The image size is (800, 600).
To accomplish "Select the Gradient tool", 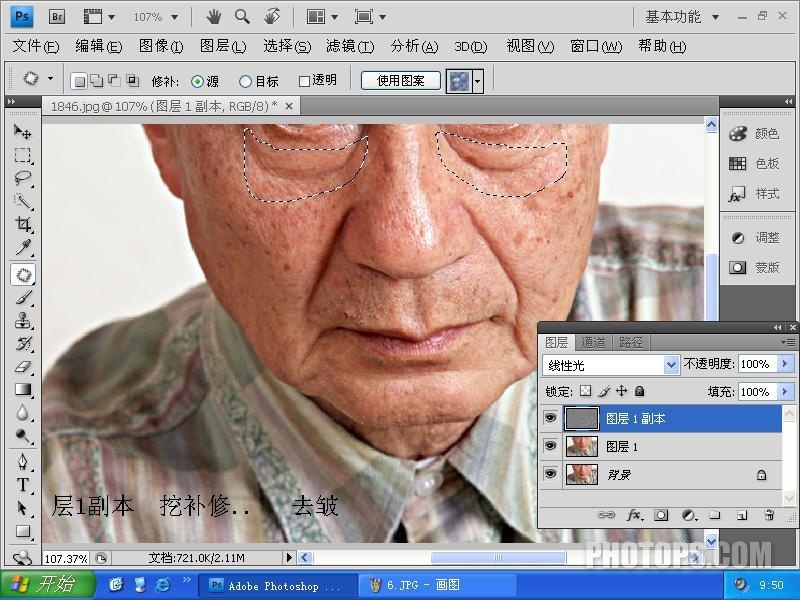I will 22,389.
